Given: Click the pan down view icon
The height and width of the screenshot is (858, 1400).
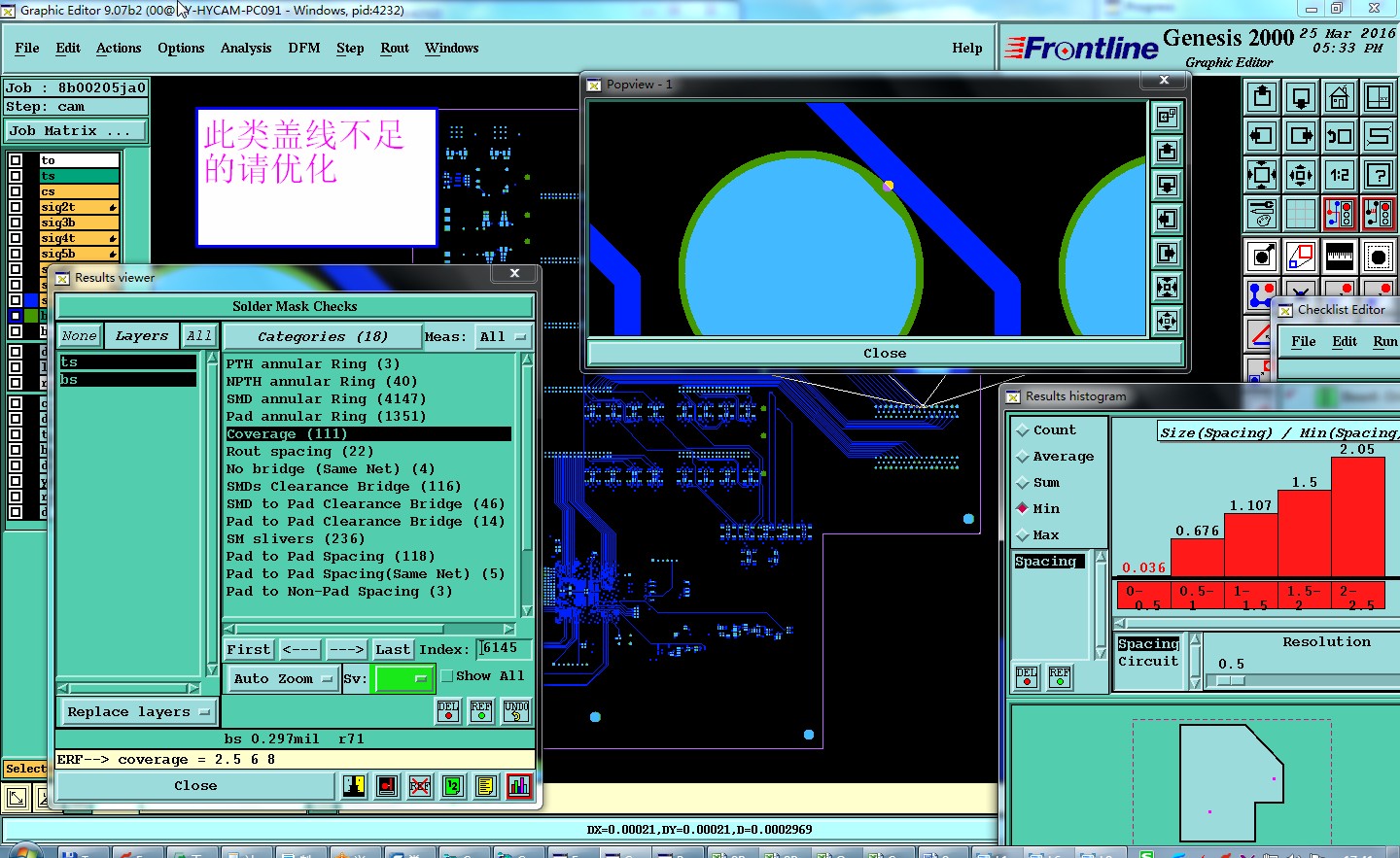Looking at the screenshot, I should pyautogui.click(x=1301, y=97).
